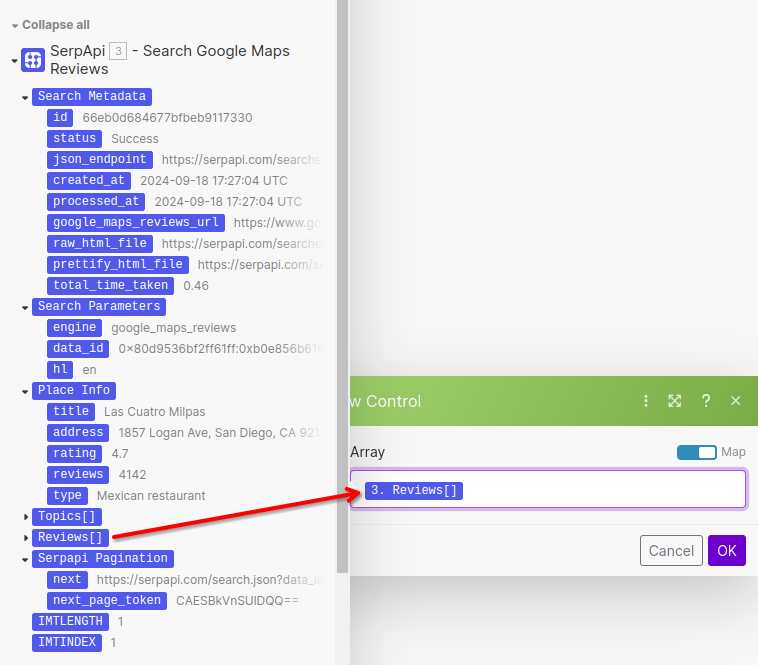This screenshot has width=758, height=665.
Task: Select the Place Info collection tag
Action: [74, 390]
